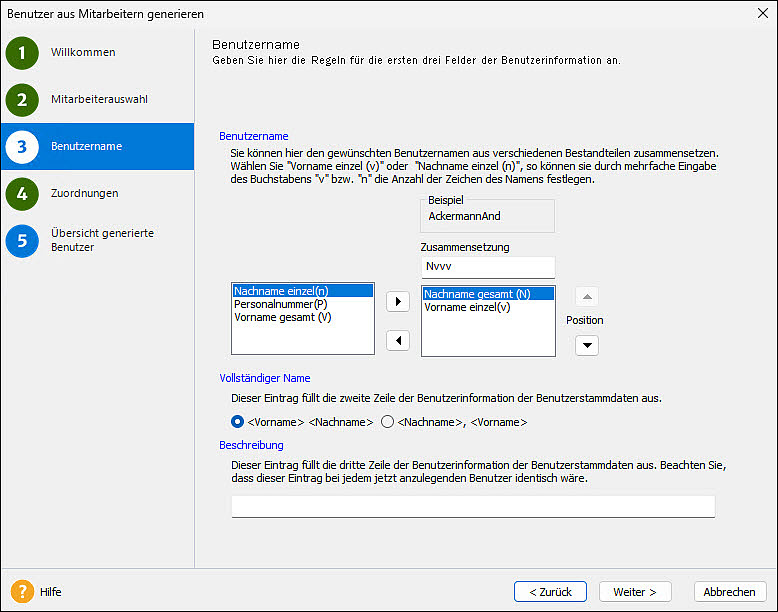Click the Beschreibung input field
The image size is (778, 612).
click(x=473, y=507)
